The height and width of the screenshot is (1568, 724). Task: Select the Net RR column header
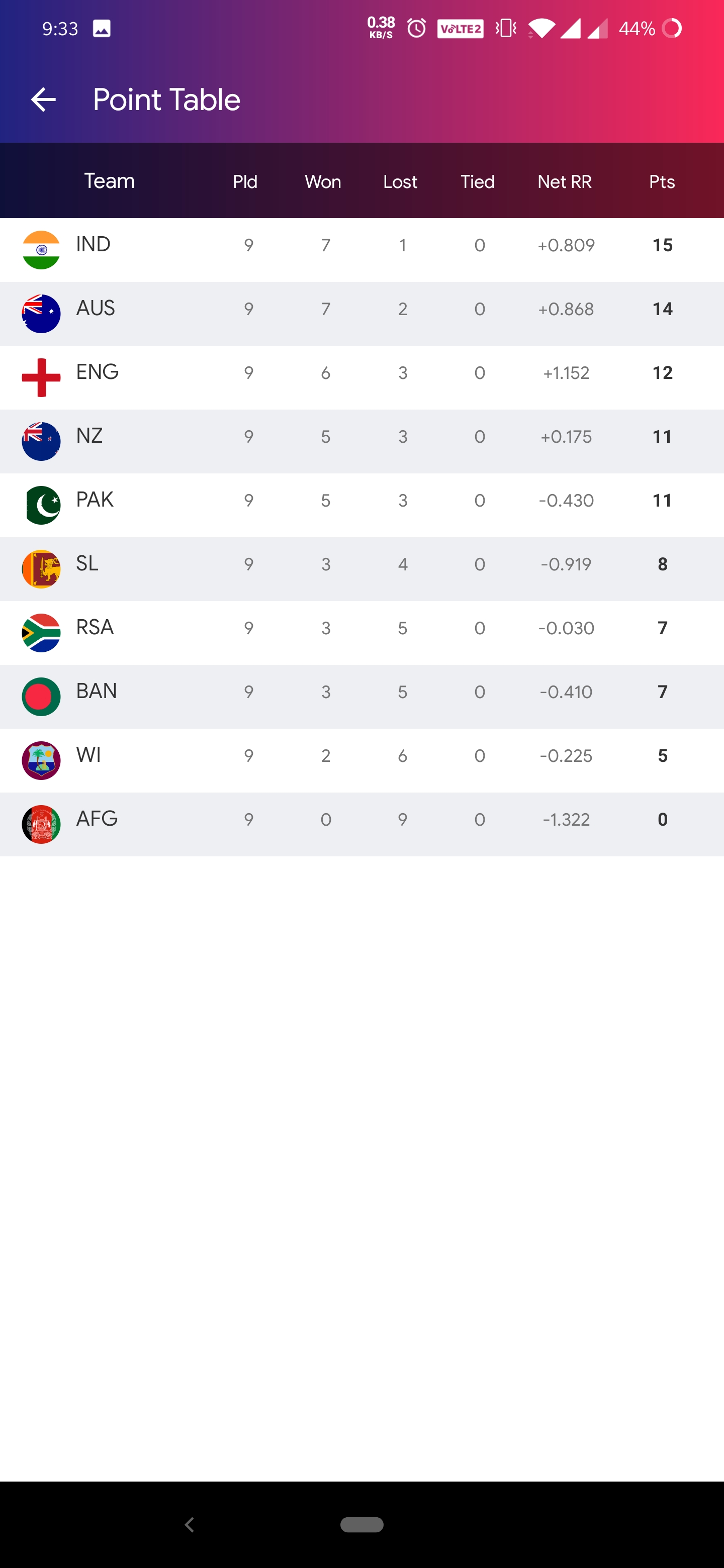[x=565, y=182]
